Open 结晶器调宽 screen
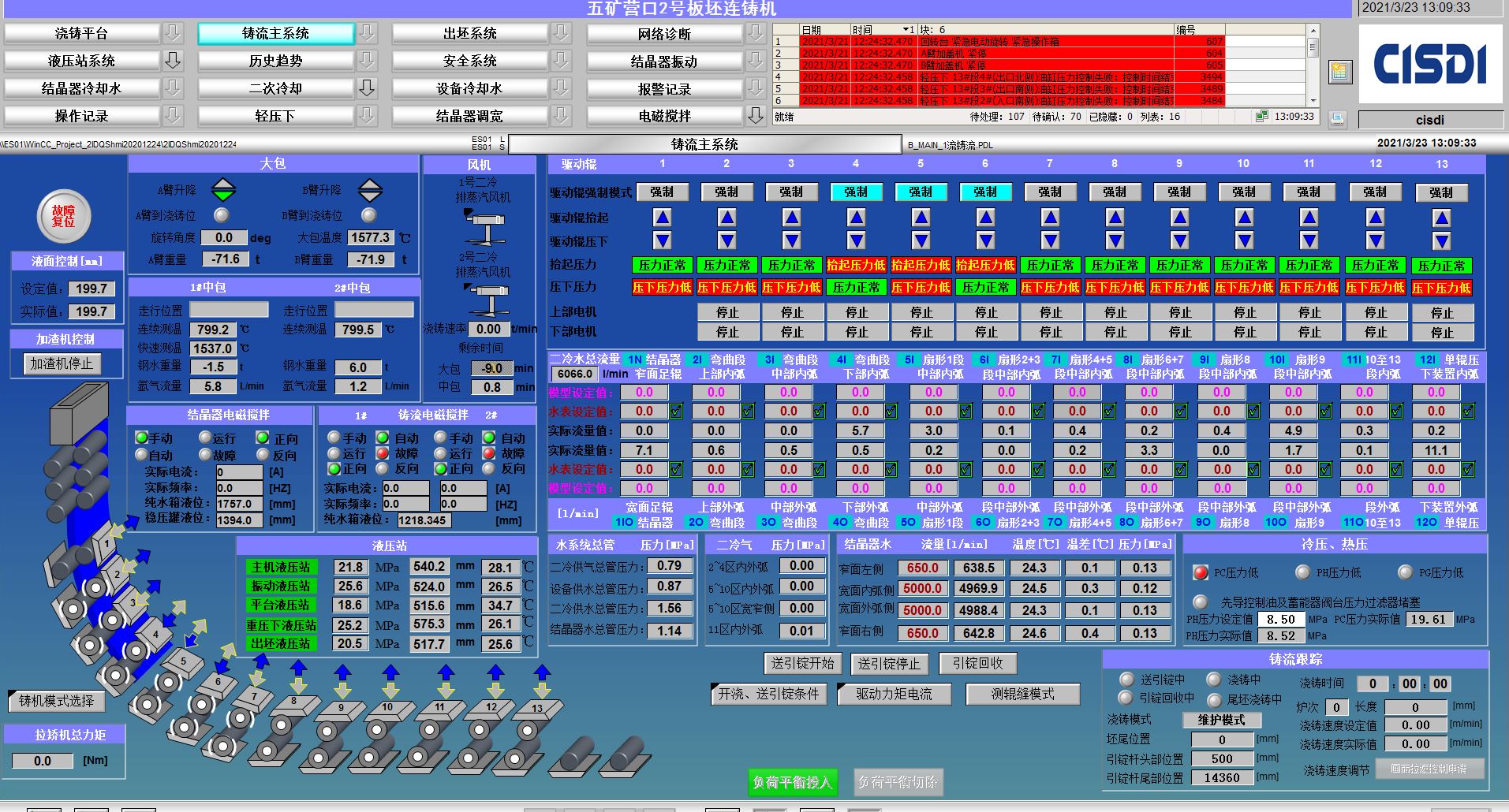Image resolution: width=1509 pixels, height=812 pixels. 469,116
